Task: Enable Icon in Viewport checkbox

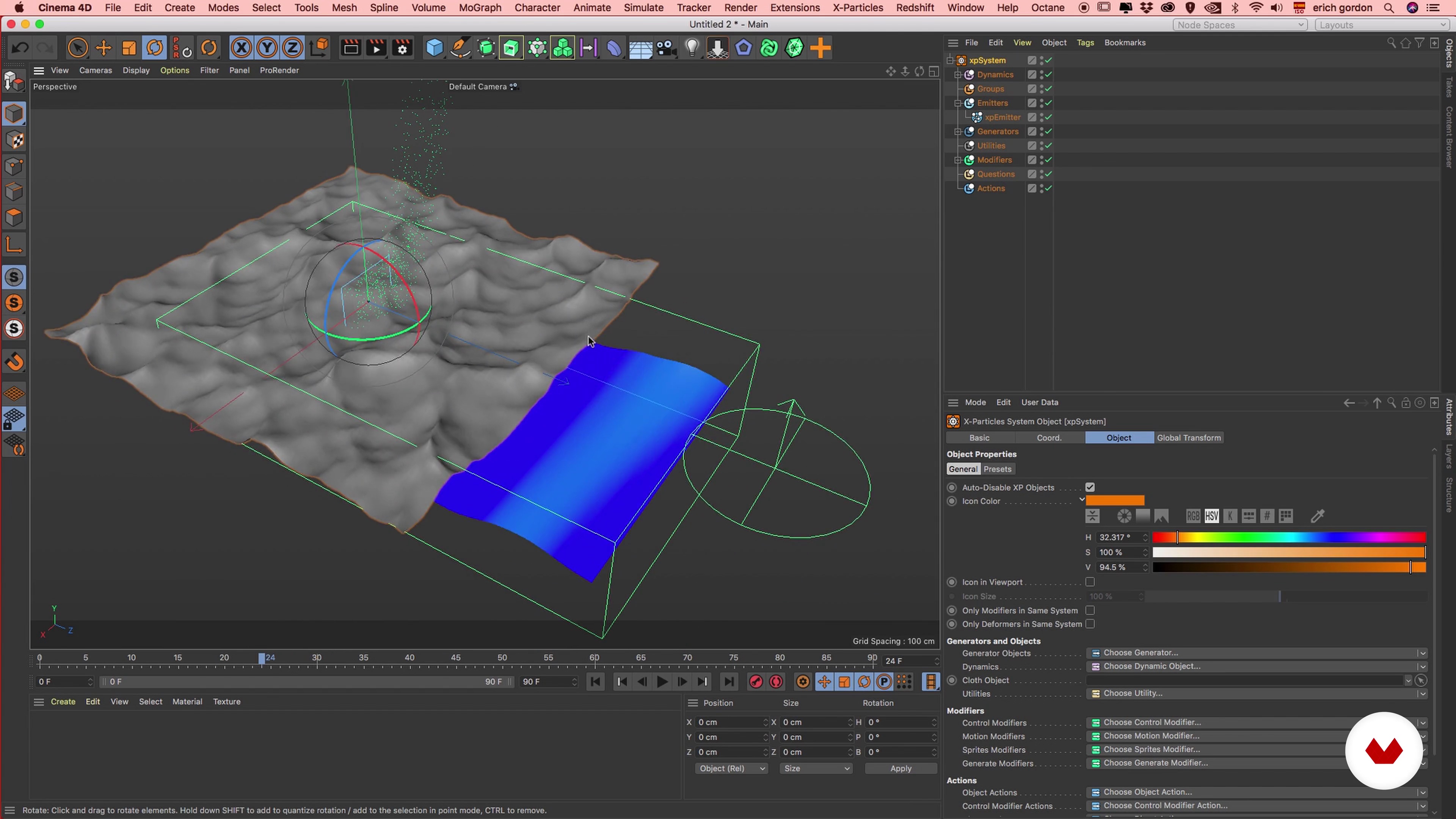Action: (1090, 582)
